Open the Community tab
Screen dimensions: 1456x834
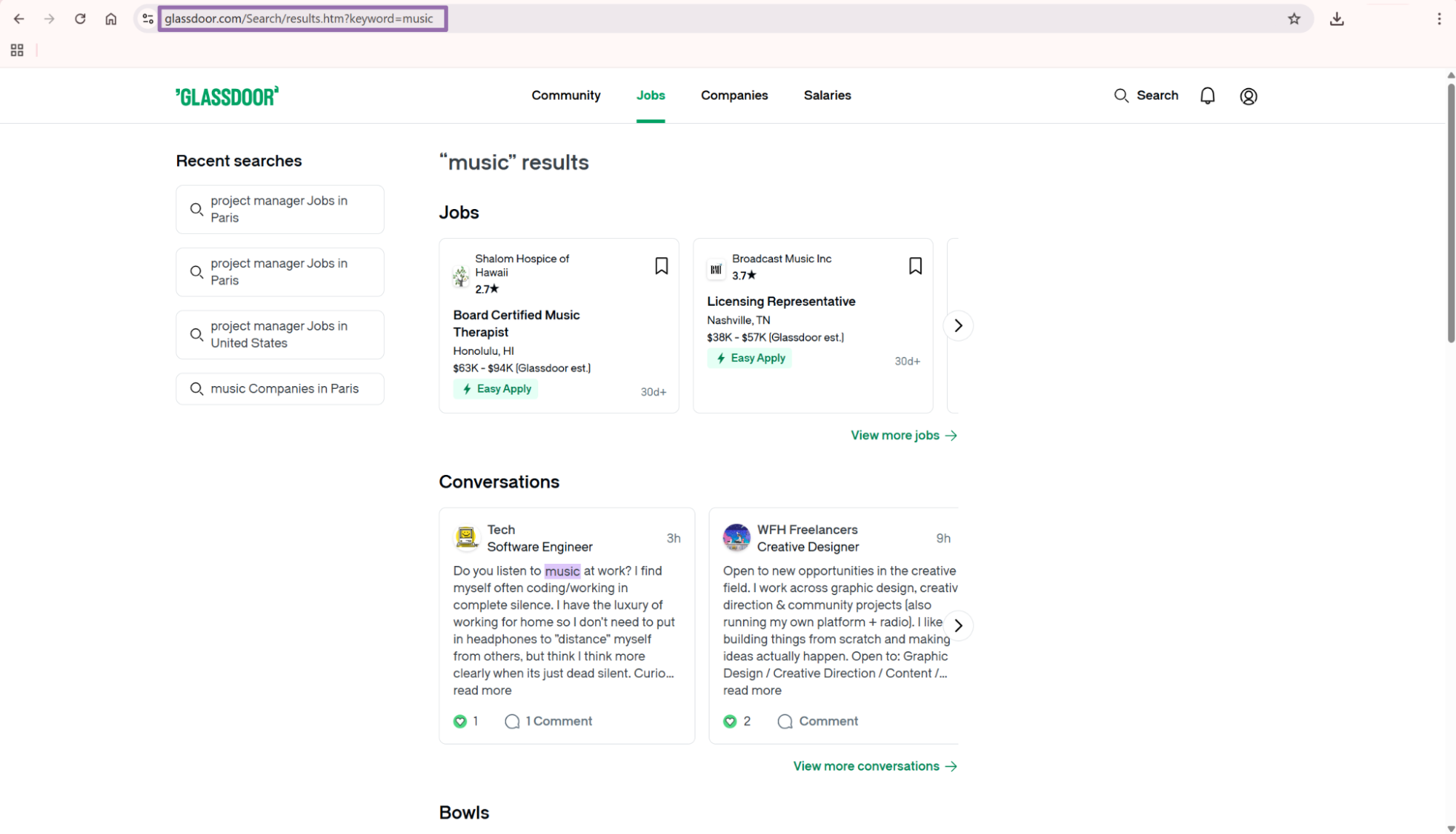click(x=566, y=95)
